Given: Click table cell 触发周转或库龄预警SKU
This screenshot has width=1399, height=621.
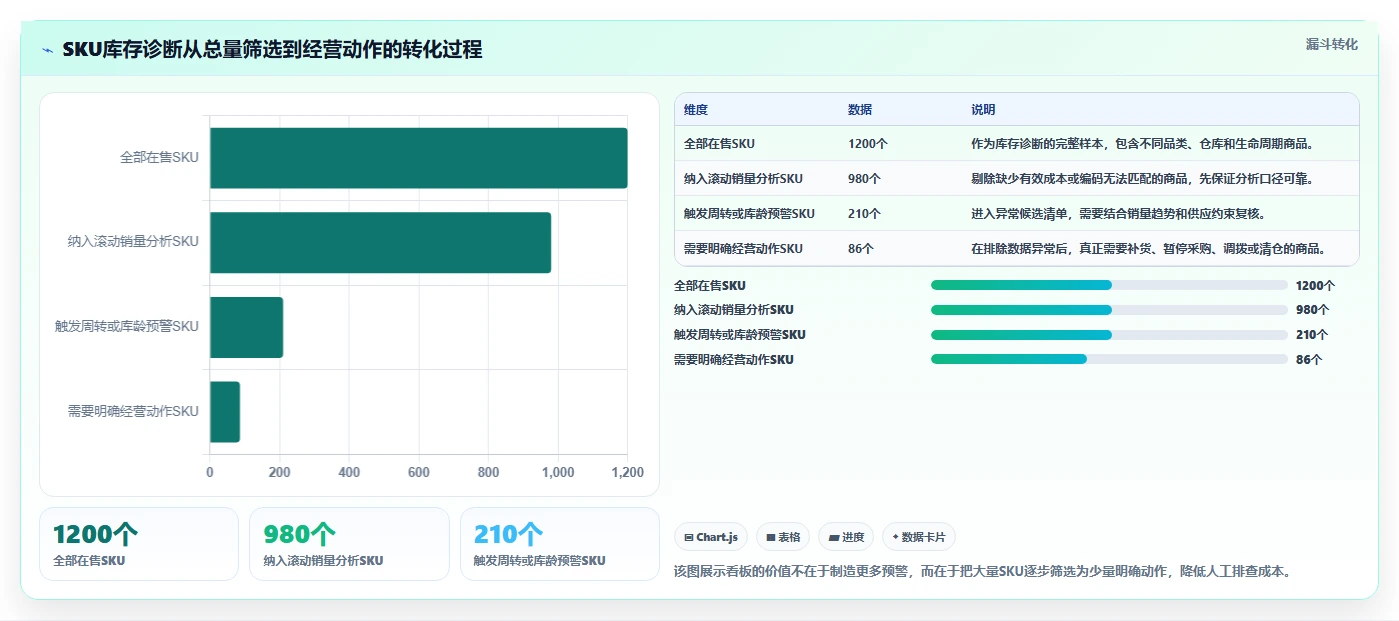Looking at the screenshot, I should (749, 214).
